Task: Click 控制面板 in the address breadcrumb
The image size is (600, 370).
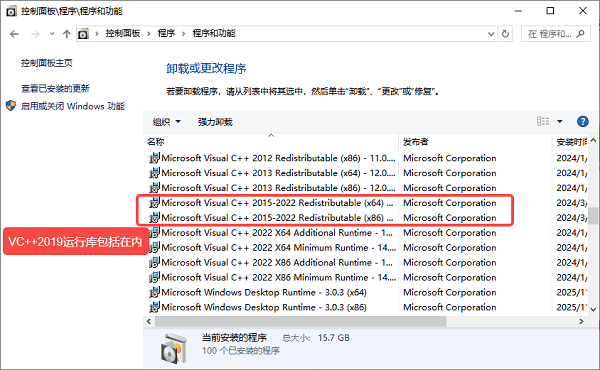Action: 123,33
